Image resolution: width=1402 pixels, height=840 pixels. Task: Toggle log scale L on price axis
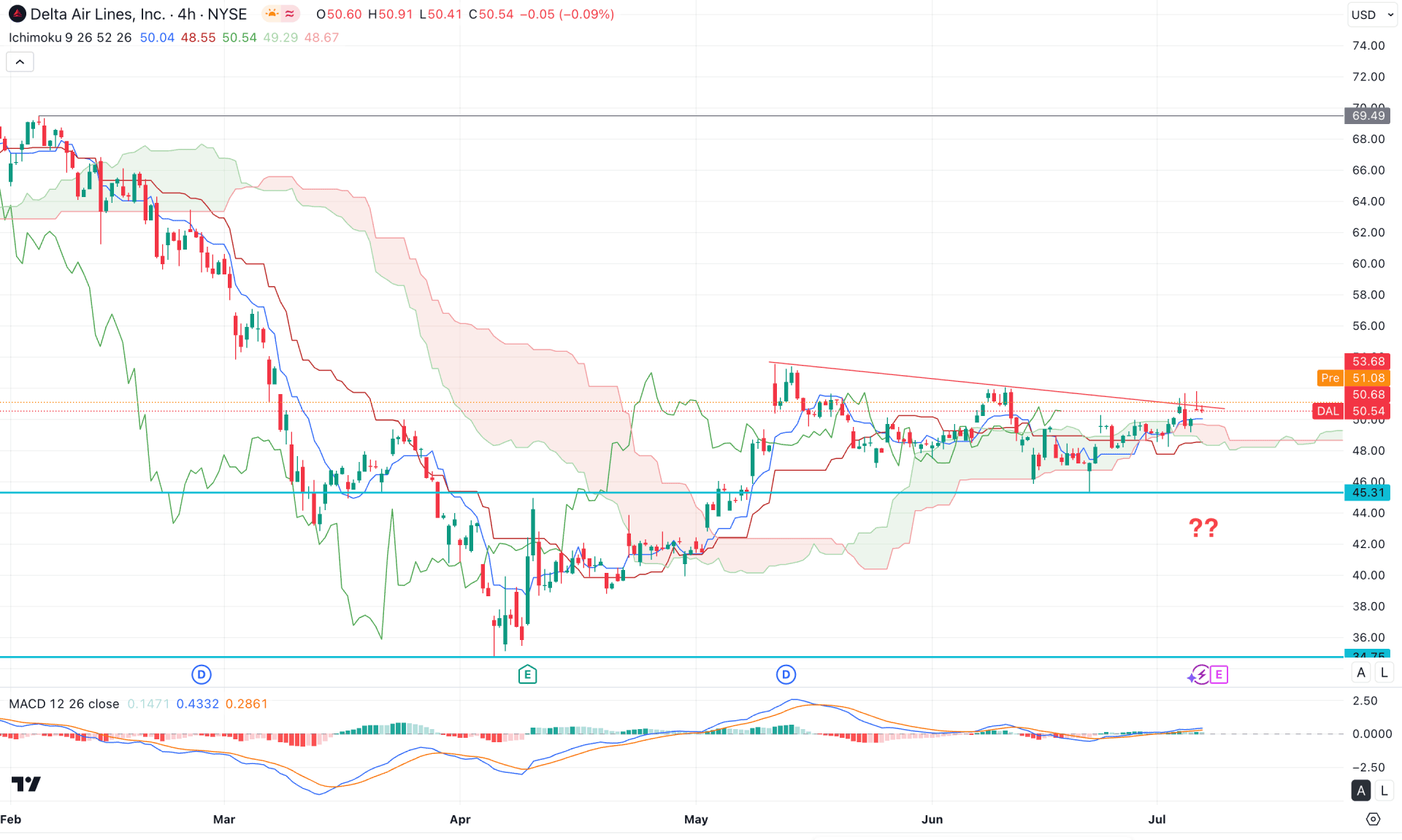coord(1384,673)
